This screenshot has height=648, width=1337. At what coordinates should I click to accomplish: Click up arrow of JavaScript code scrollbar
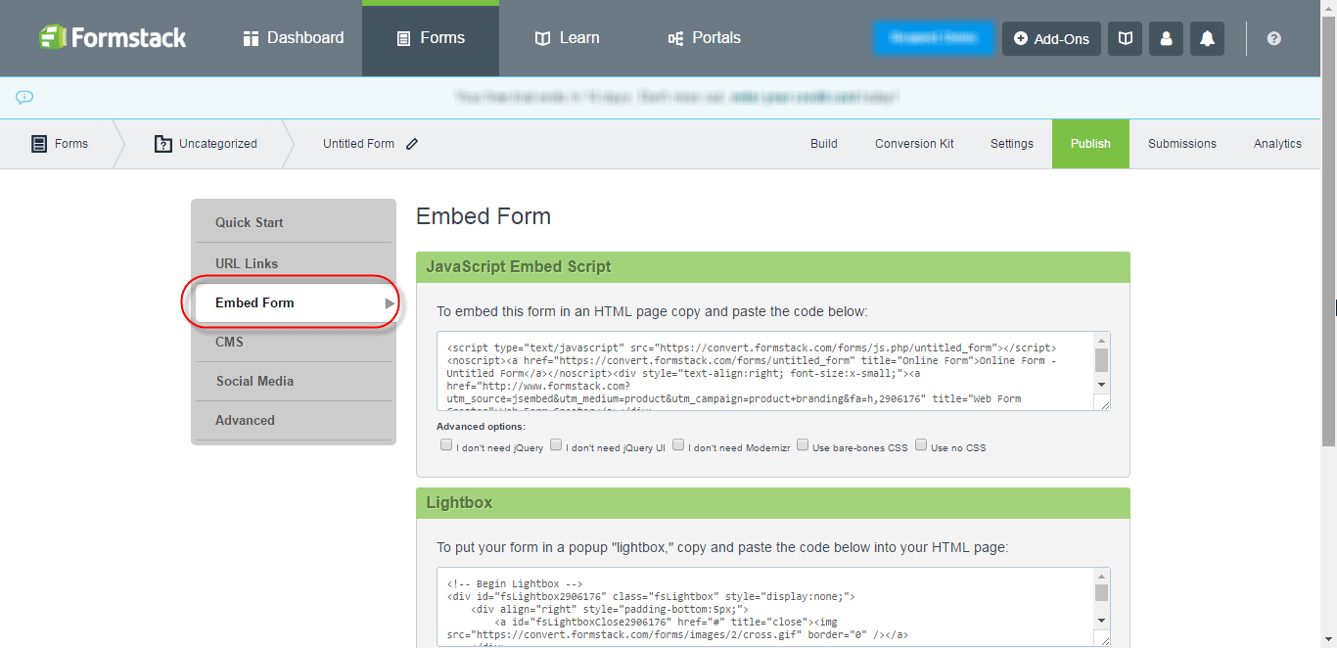(x=1101, y=340)
